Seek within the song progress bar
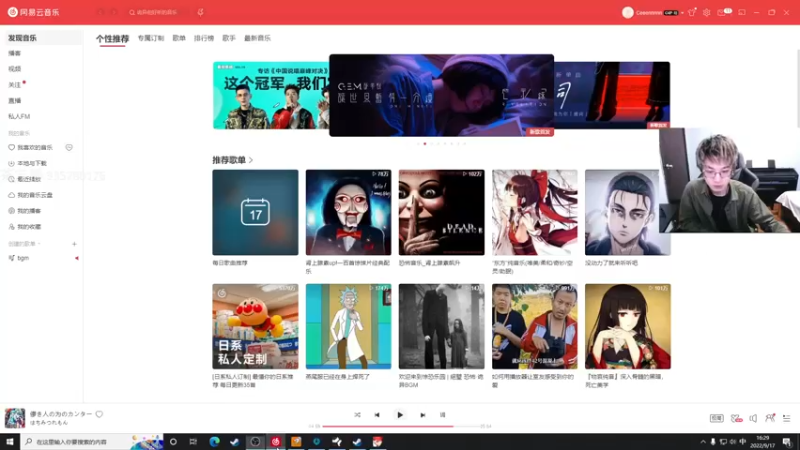 400,426
